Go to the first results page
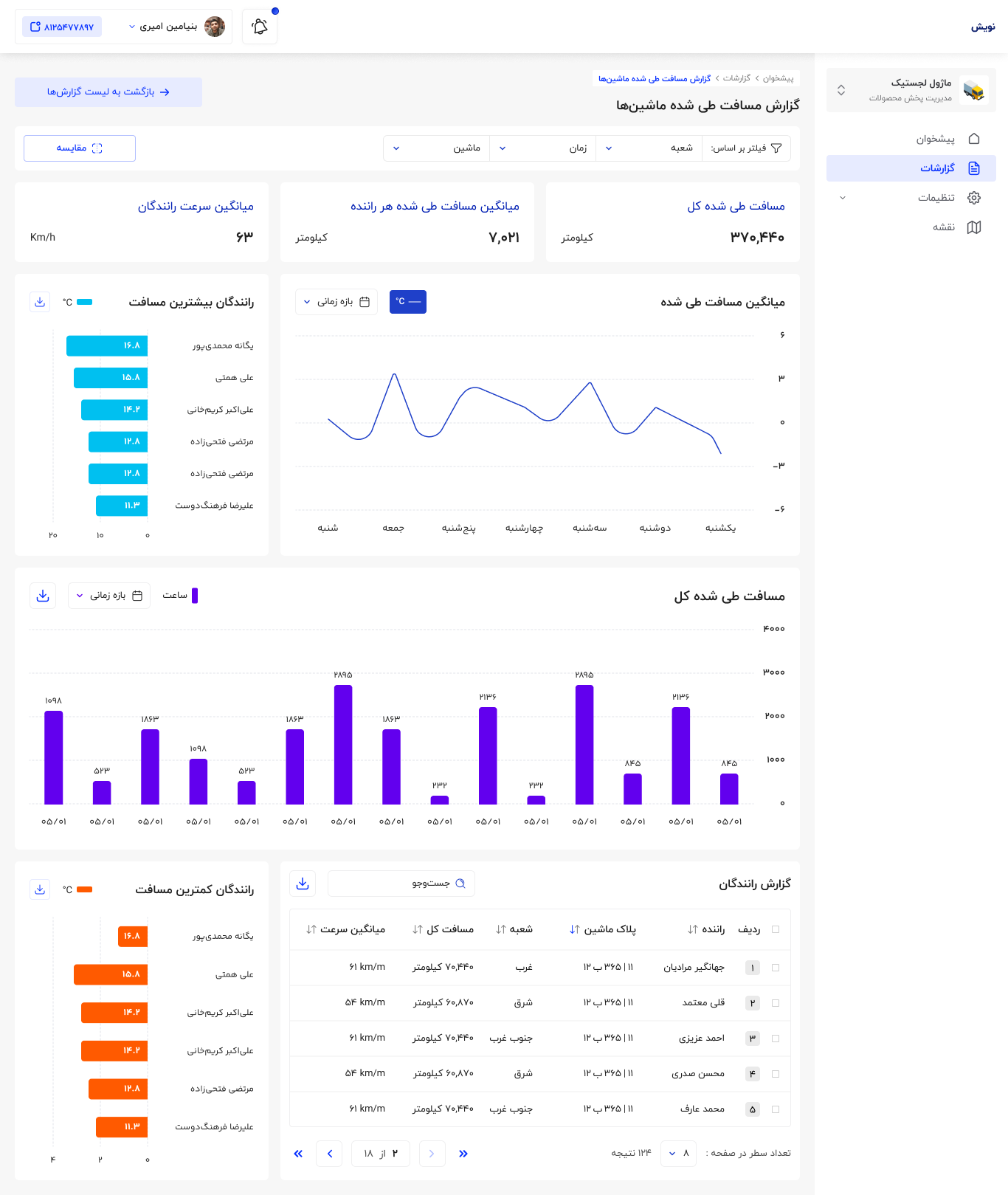The image size is (1008, 1195). pos(463,1154)
